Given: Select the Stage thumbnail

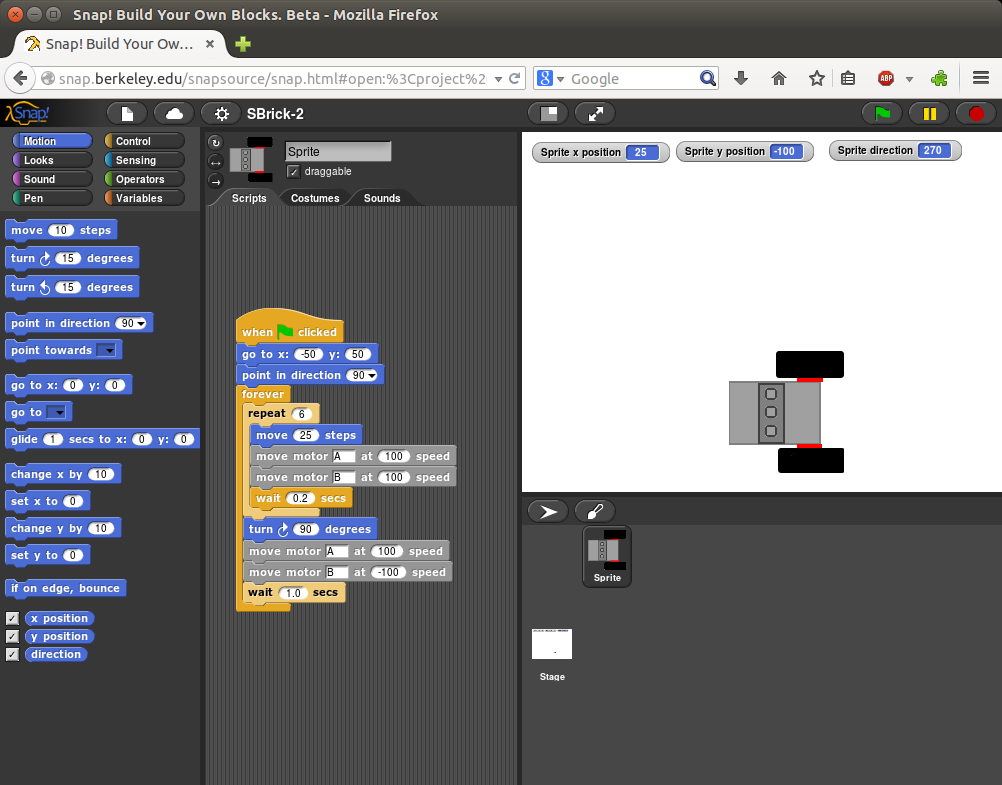Looking at the screenshot, I should (x=552, y=655).
